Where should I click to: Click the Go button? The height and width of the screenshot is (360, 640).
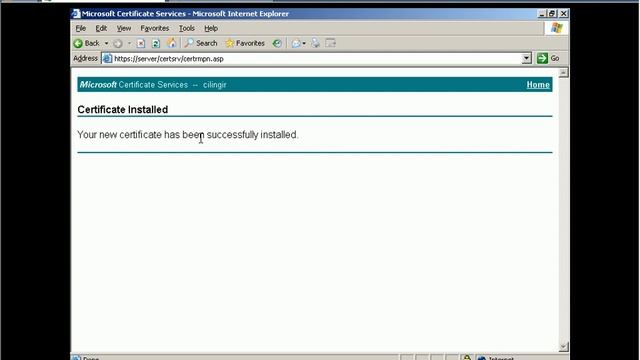click(x=549, y=58)
